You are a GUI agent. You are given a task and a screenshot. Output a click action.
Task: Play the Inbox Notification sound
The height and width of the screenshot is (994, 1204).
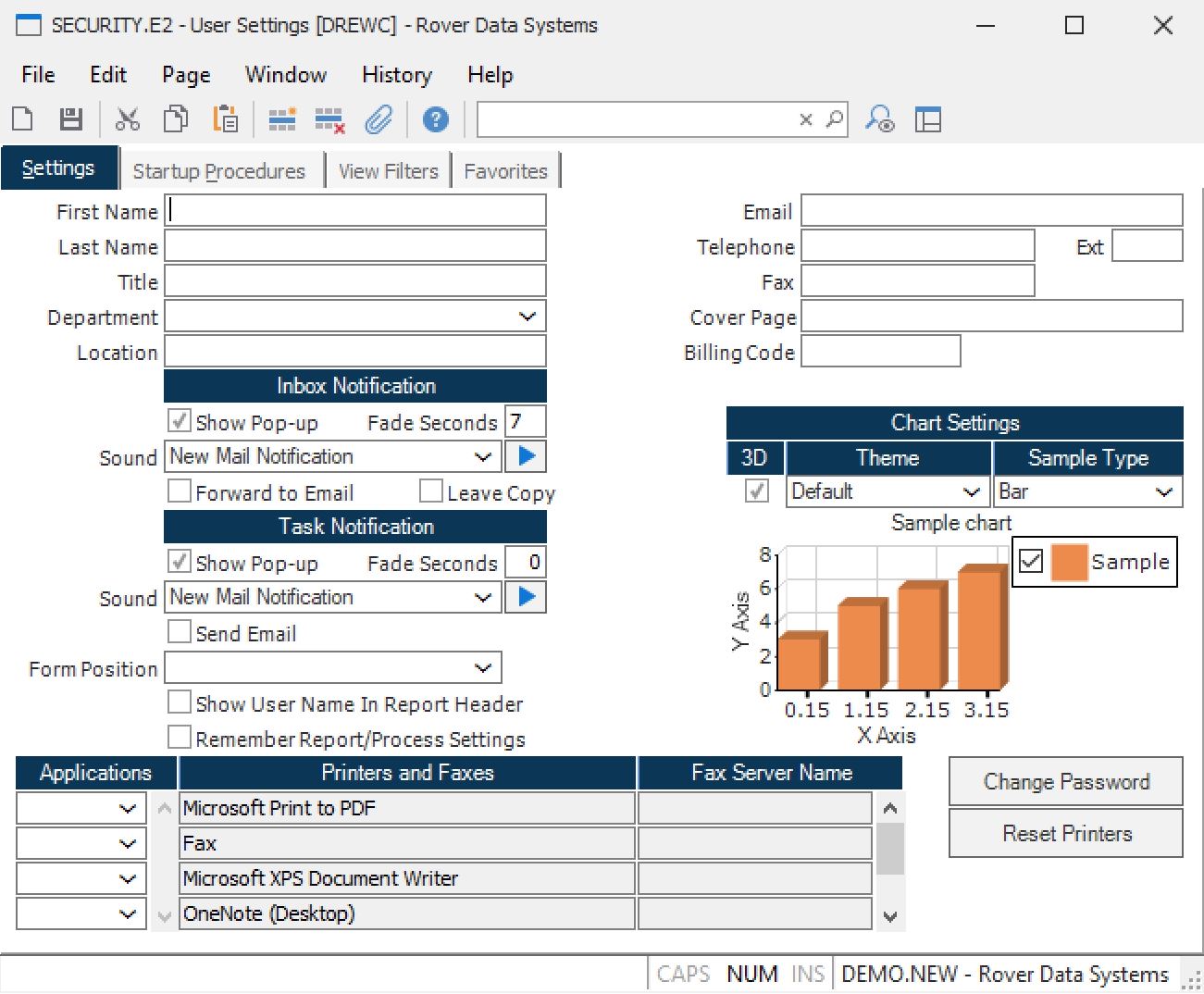(x=526, y=456)
